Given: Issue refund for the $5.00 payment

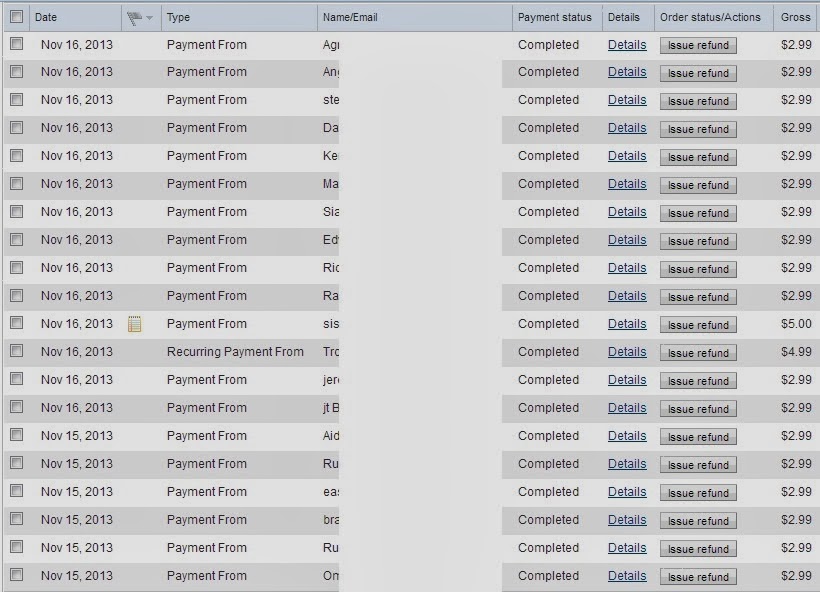Looking at the screenshot, I should [698, 324].
